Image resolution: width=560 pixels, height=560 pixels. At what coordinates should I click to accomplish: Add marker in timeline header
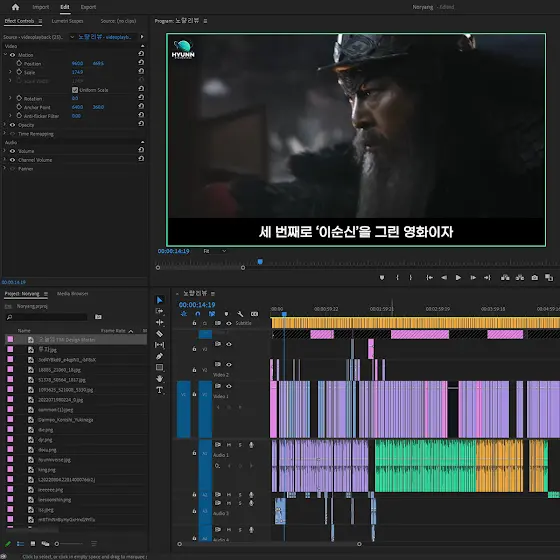[x=226, y=314]
